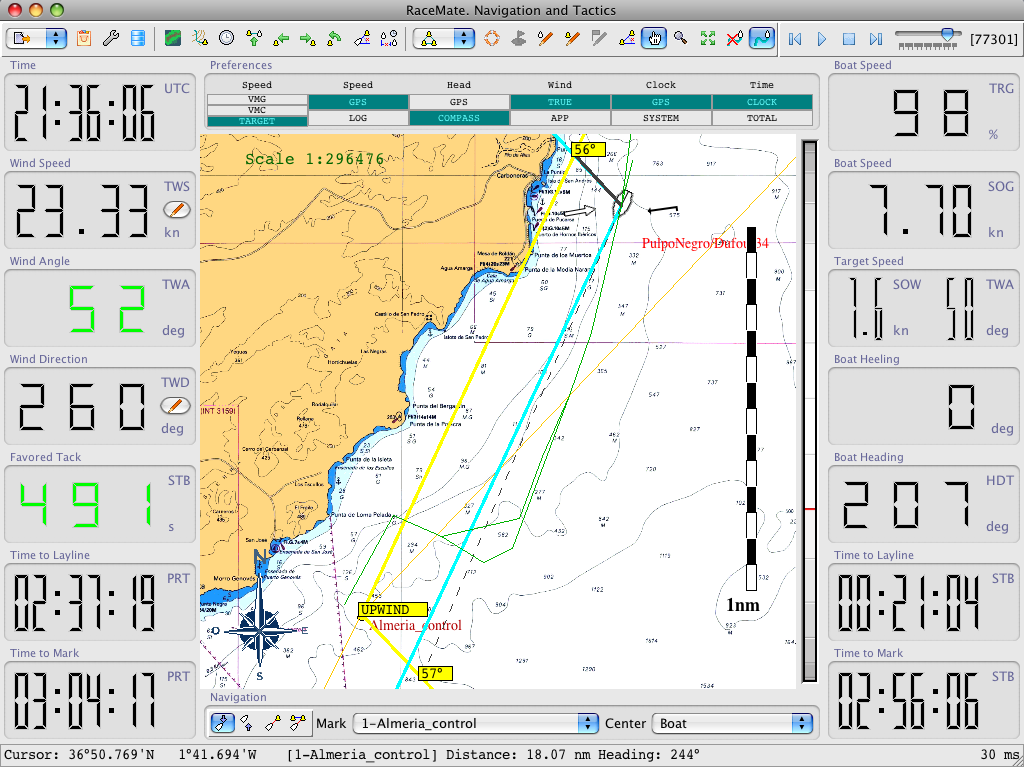
Task: Select CLOCK time preference
Action: 762,102
